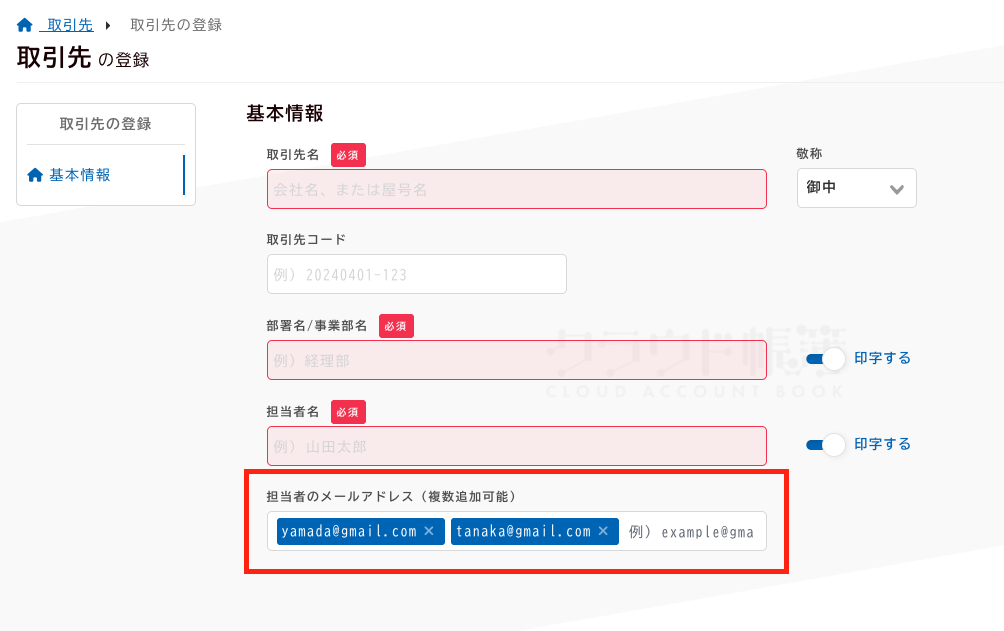Click the home icon in the breadcrumb
The image size is (1004, 631).
tap(25, 25)
